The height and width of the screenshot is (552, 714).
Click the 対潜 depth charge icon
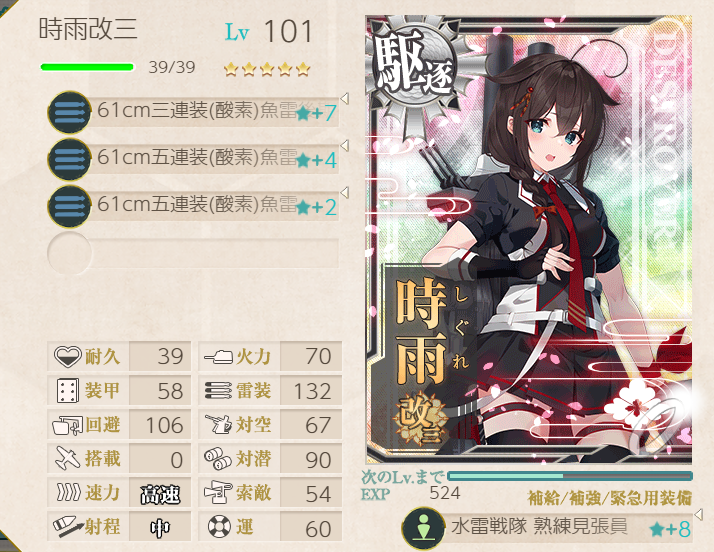coord(218,459)
